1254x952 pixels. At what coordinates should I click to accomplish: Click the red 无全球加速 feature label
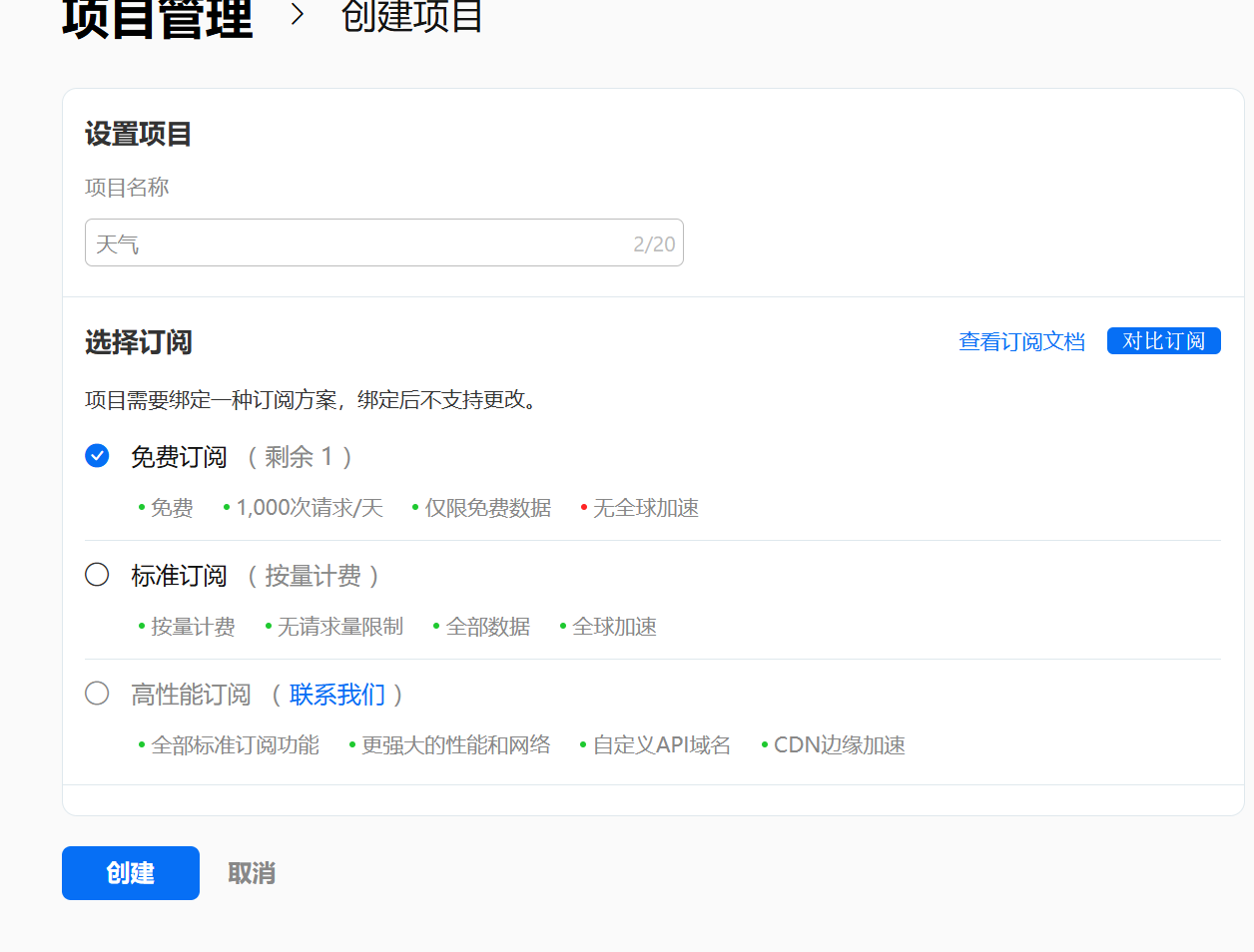(645, 508)
